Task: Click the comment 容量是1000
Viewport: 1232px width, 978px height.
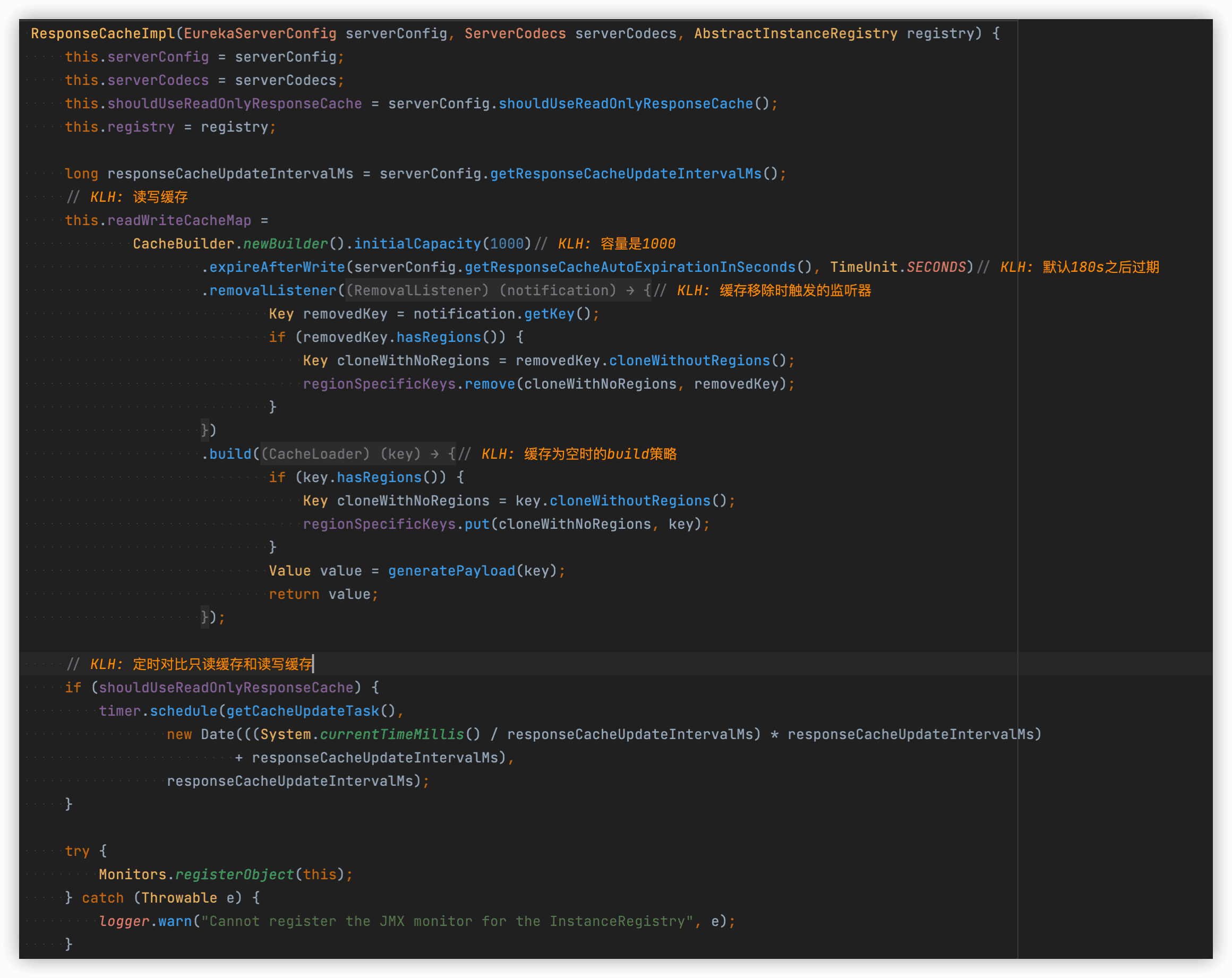Action: 638,244
